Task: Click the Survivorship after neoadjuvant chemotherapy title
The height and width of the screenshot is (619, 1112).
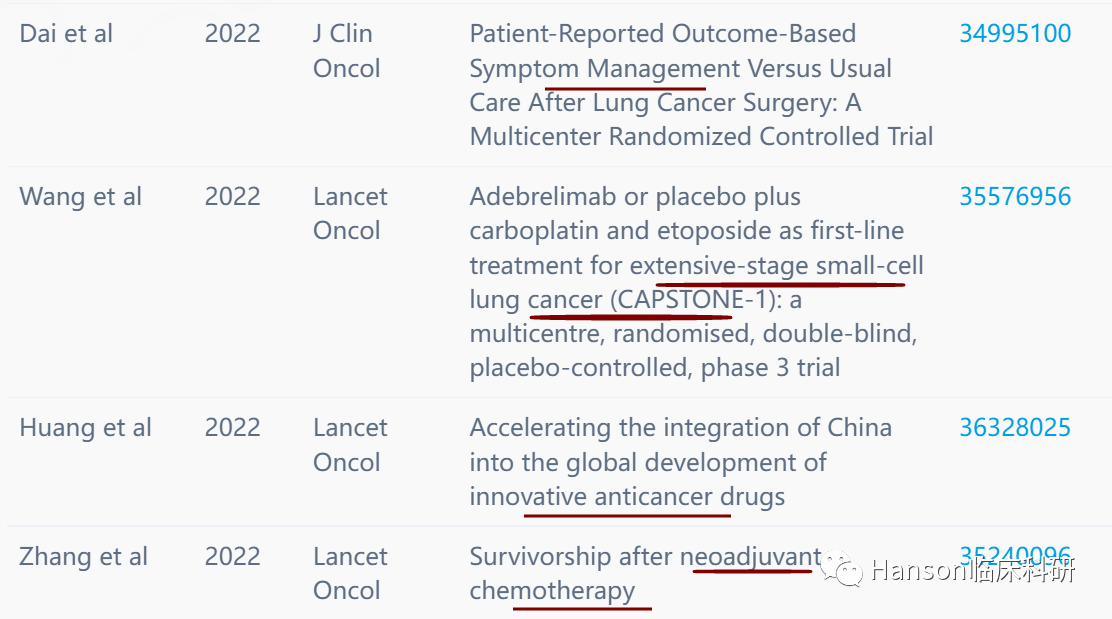Action: click(645, 574)
